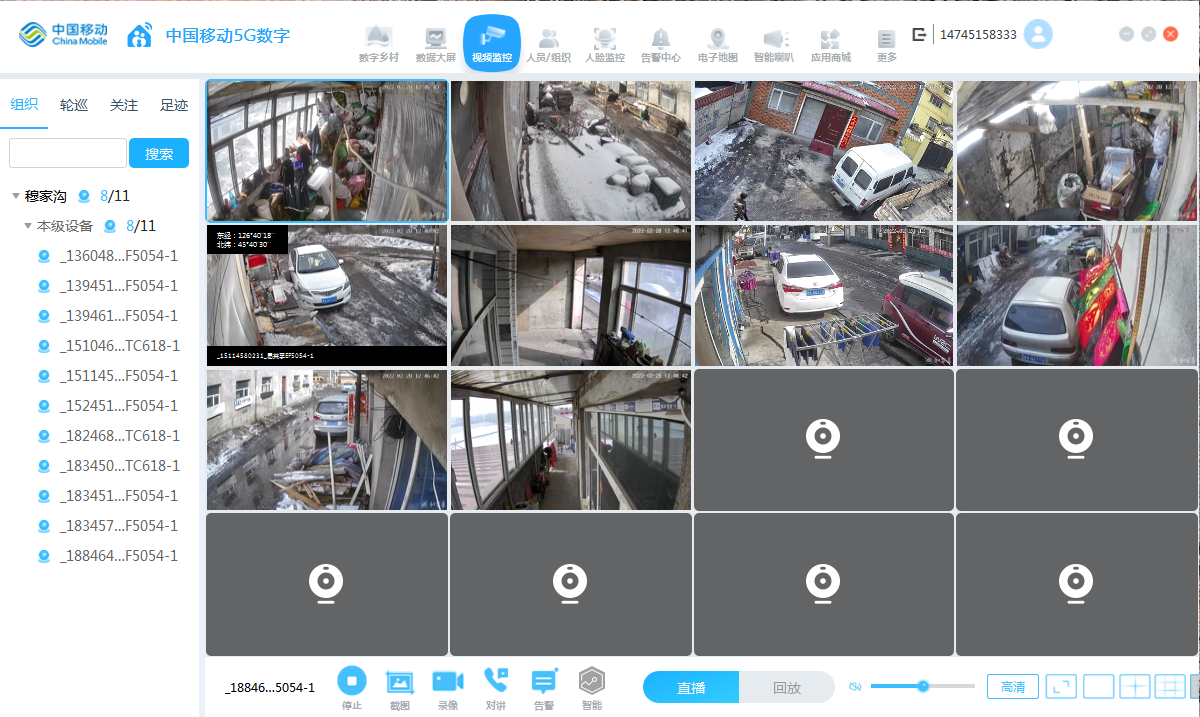
Task: Mute the speaker icon beside volume slider
Action: [x=855, y=686]
